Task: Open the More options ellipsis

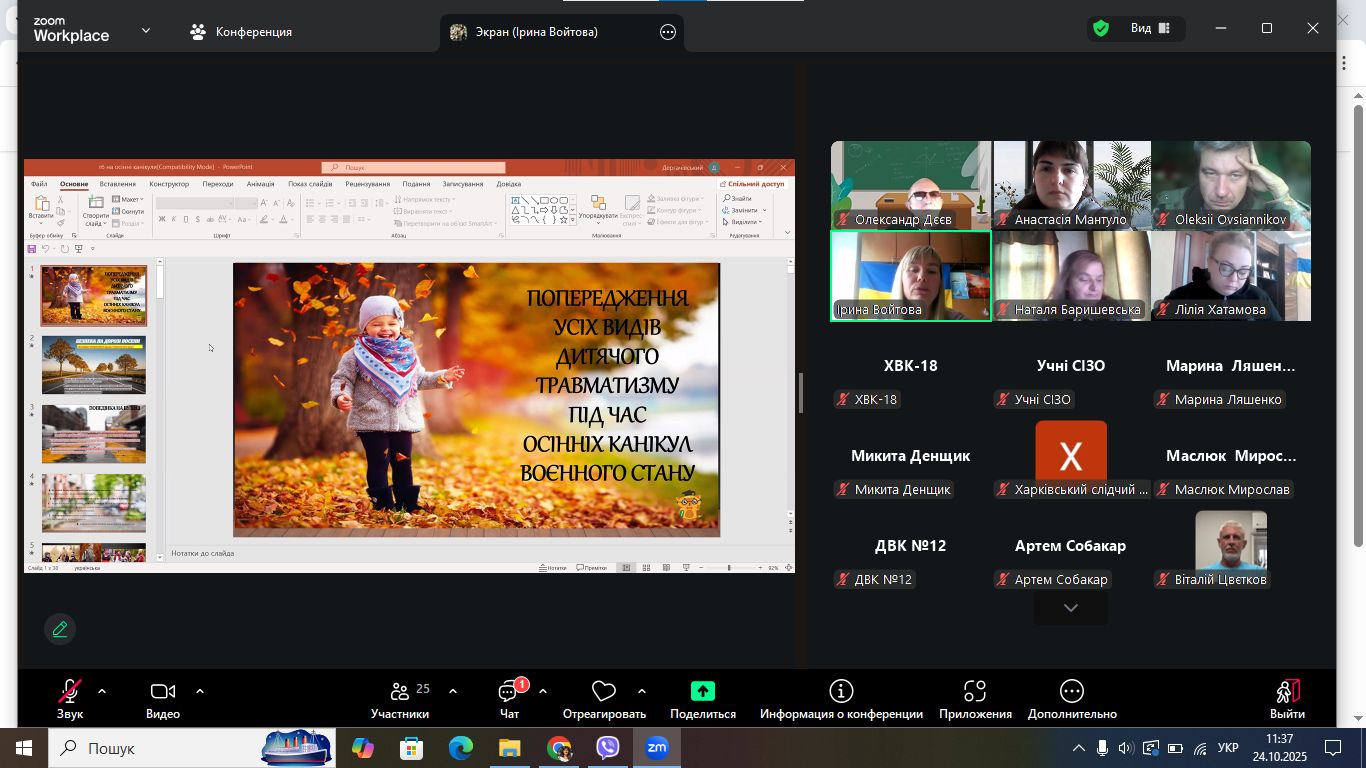Action: (x=1071, y=700)
